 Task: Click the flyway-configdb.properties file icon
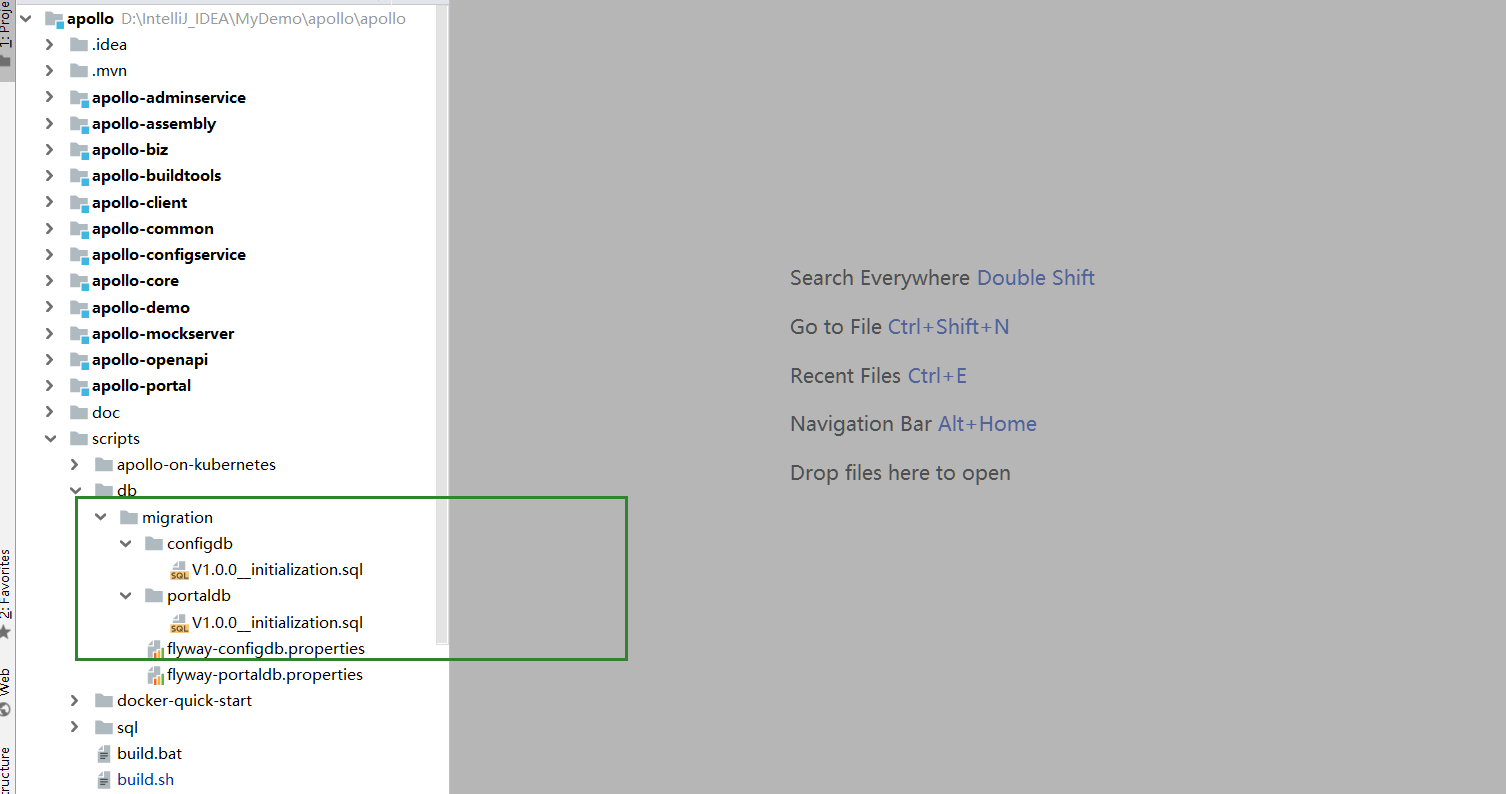155,649
